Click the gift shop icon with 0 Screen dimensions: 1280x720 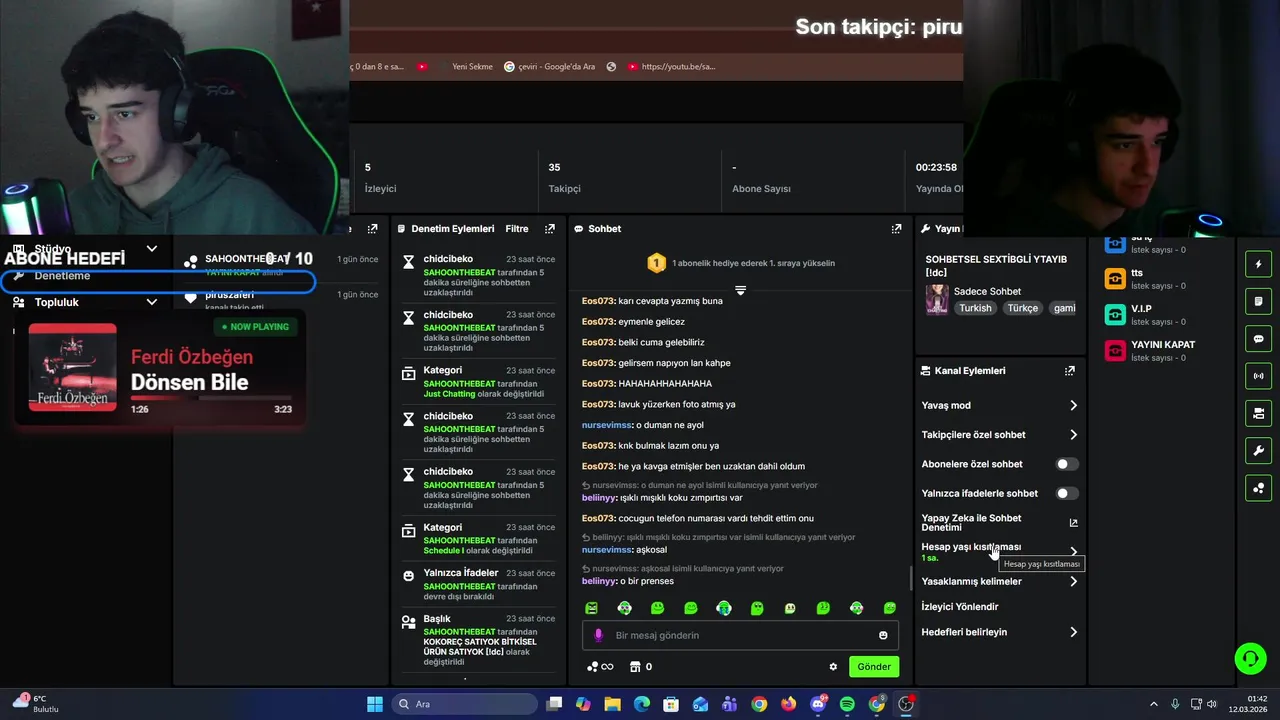[640, 667]
